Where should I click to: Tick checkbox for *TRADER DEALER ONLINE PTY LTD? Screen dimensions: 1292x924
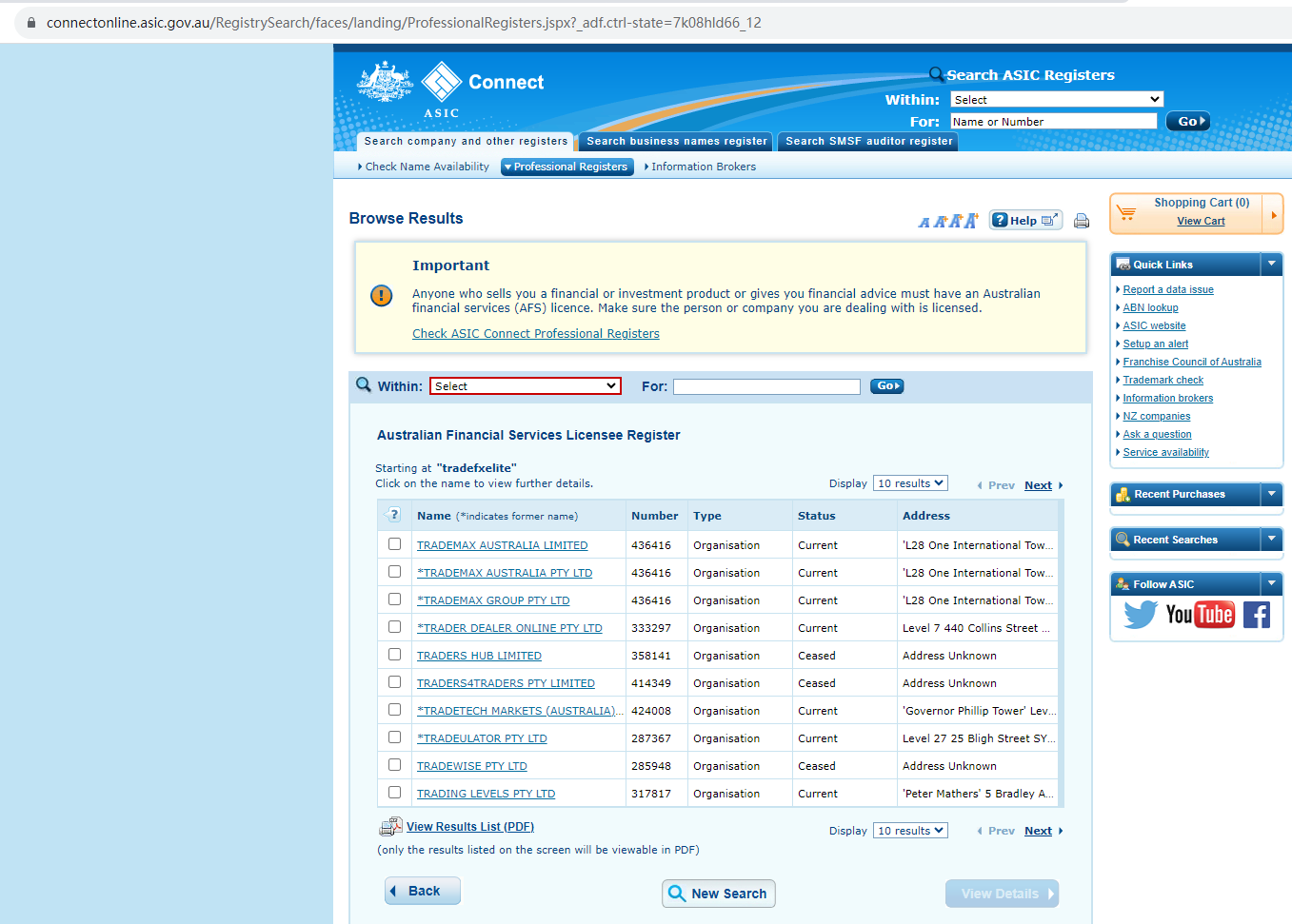tap(394, 627)
